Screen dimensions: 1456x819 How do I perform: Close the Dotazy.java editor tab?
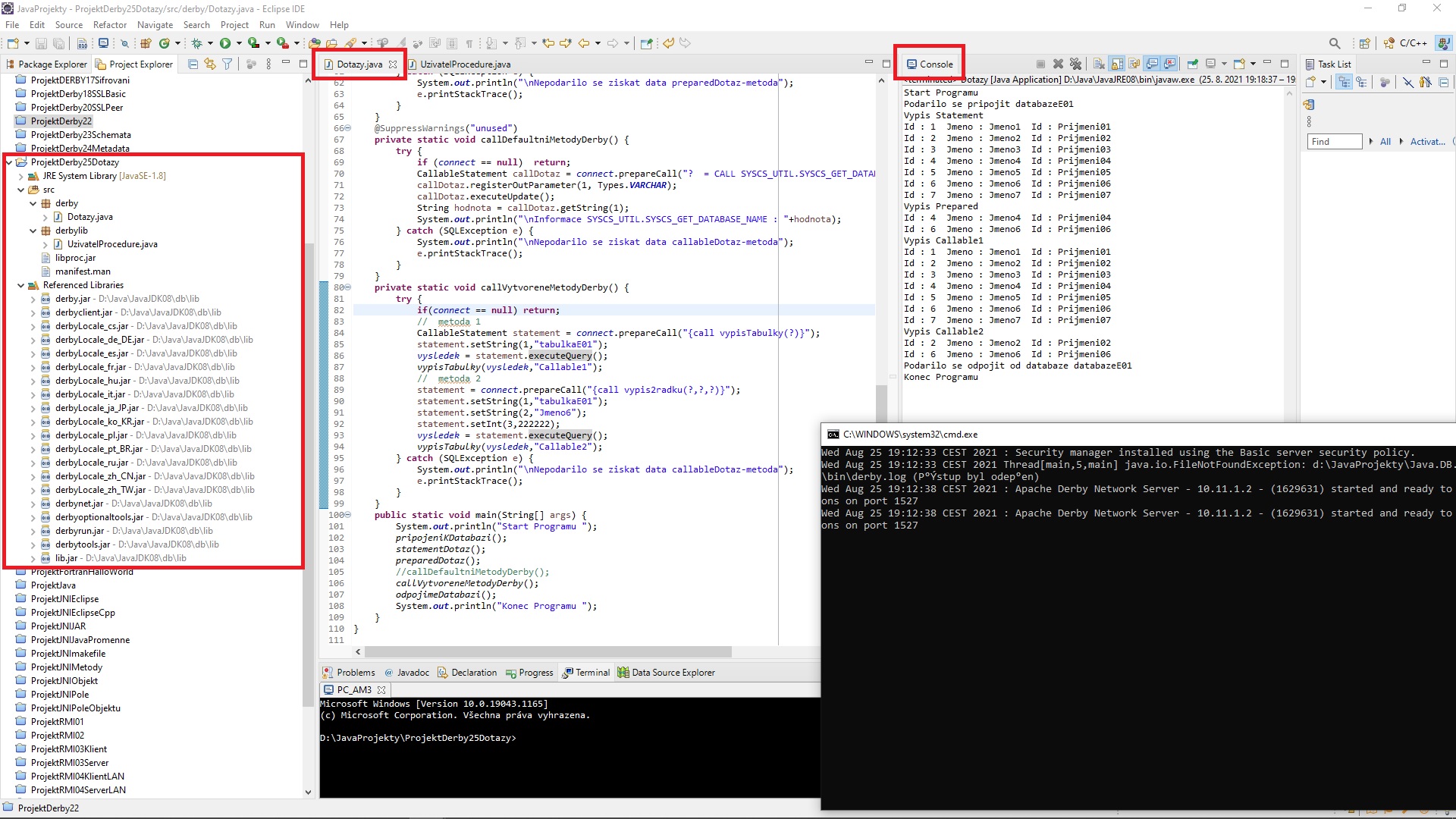(393, 64)
